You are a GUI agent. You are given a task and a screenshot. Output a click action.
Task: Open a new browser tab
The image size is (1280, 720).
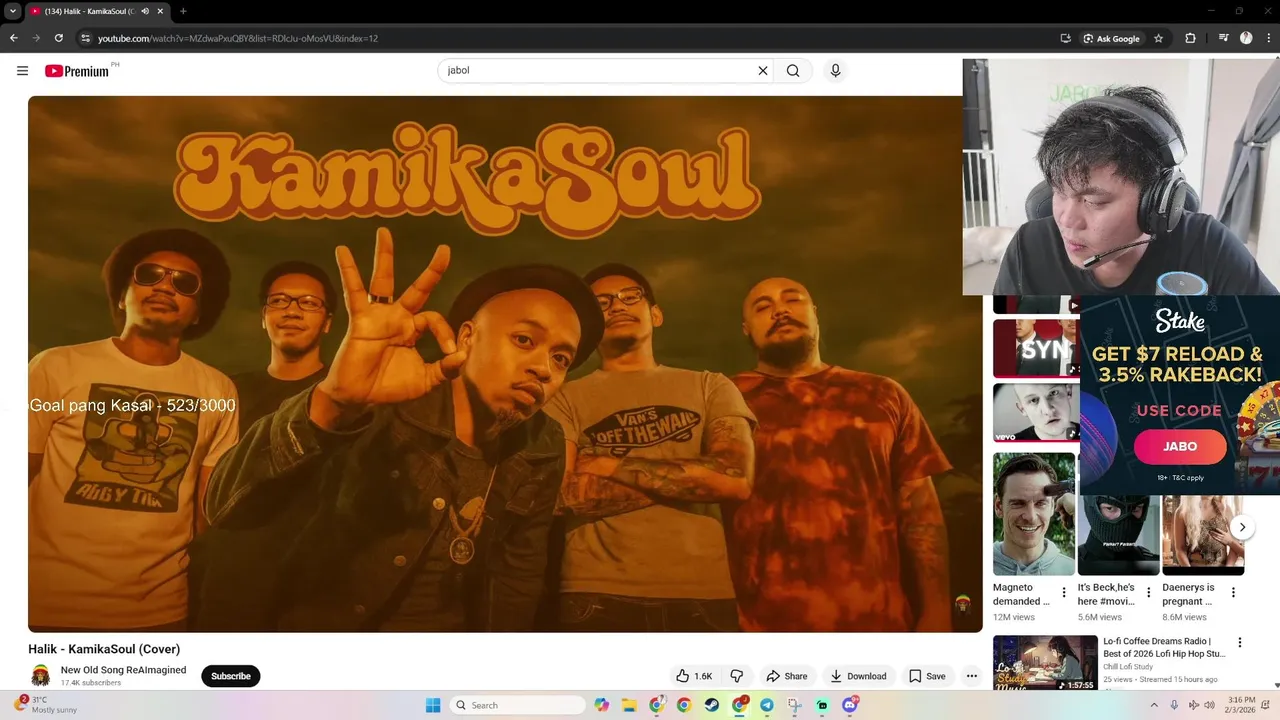click(183, 11)
